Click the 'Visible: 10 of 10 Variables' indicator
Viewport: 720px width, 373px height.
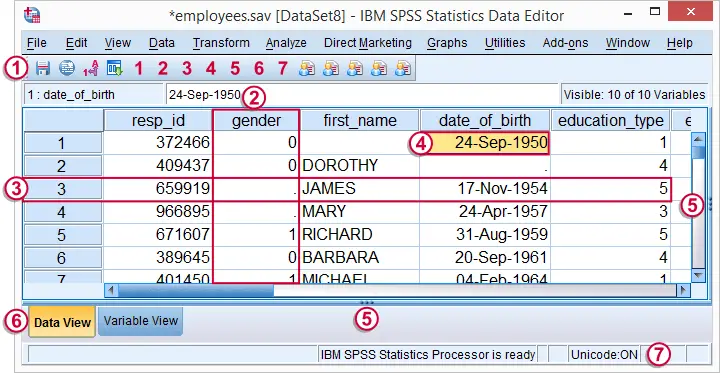[634, 95]
